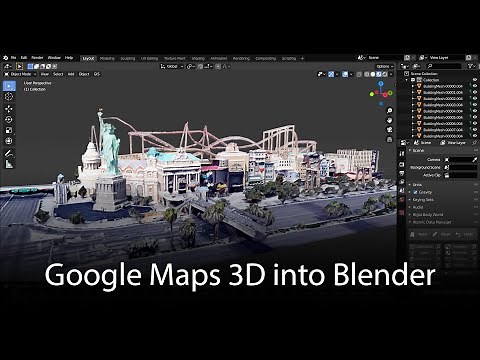Select BuildingMesh-00003.006 in the outliner
This screenshot has height=360, width=480.
click(442, 105)
